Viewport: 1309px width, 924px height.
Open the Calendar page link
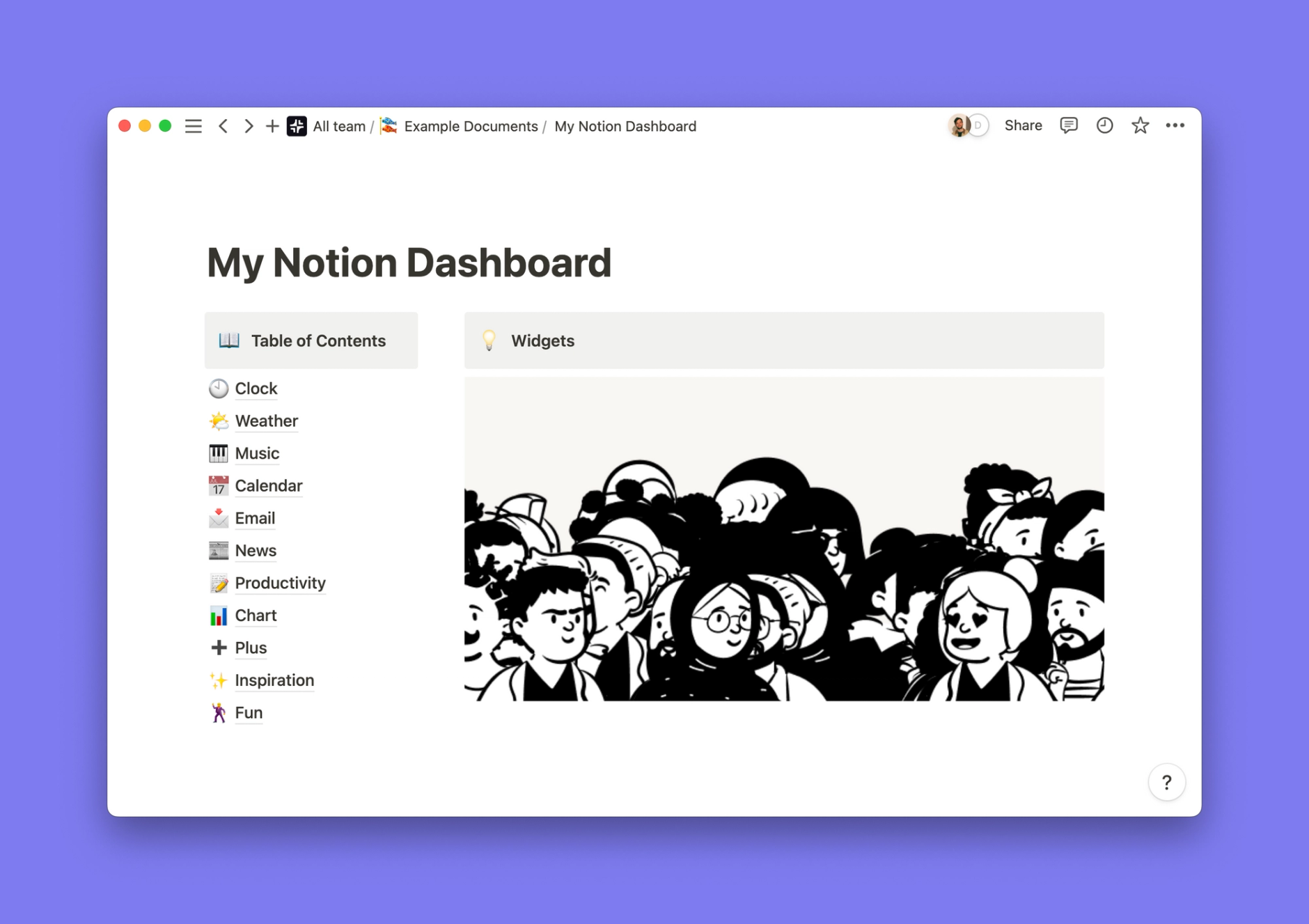(x=269, y=485)
